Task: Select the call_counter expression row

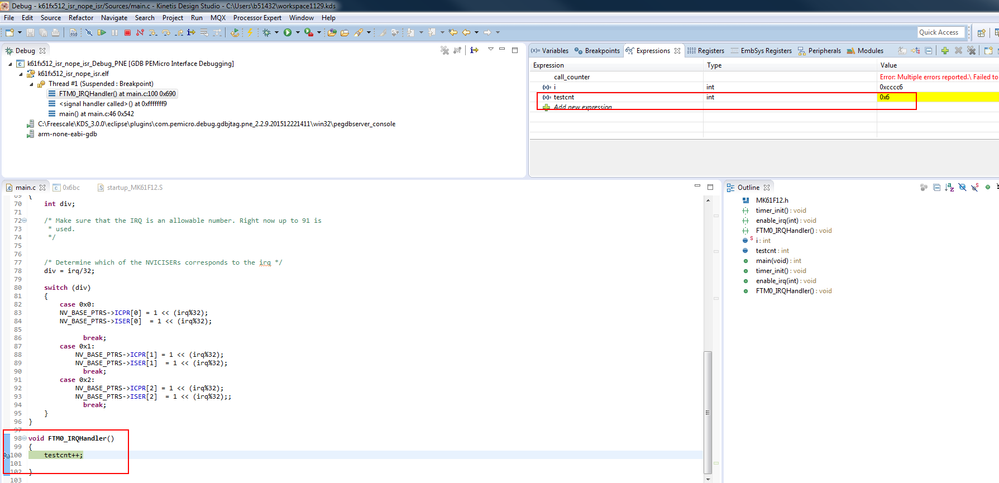Action: tap(764, 76)
